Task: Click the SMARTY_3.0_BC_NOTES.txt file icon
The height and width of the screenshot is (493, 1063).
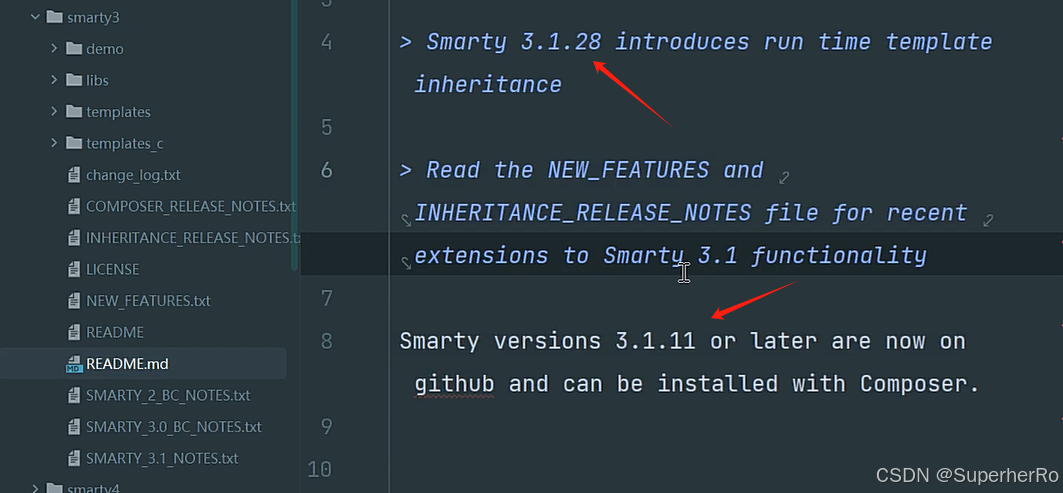Action: tap(74, 427)
